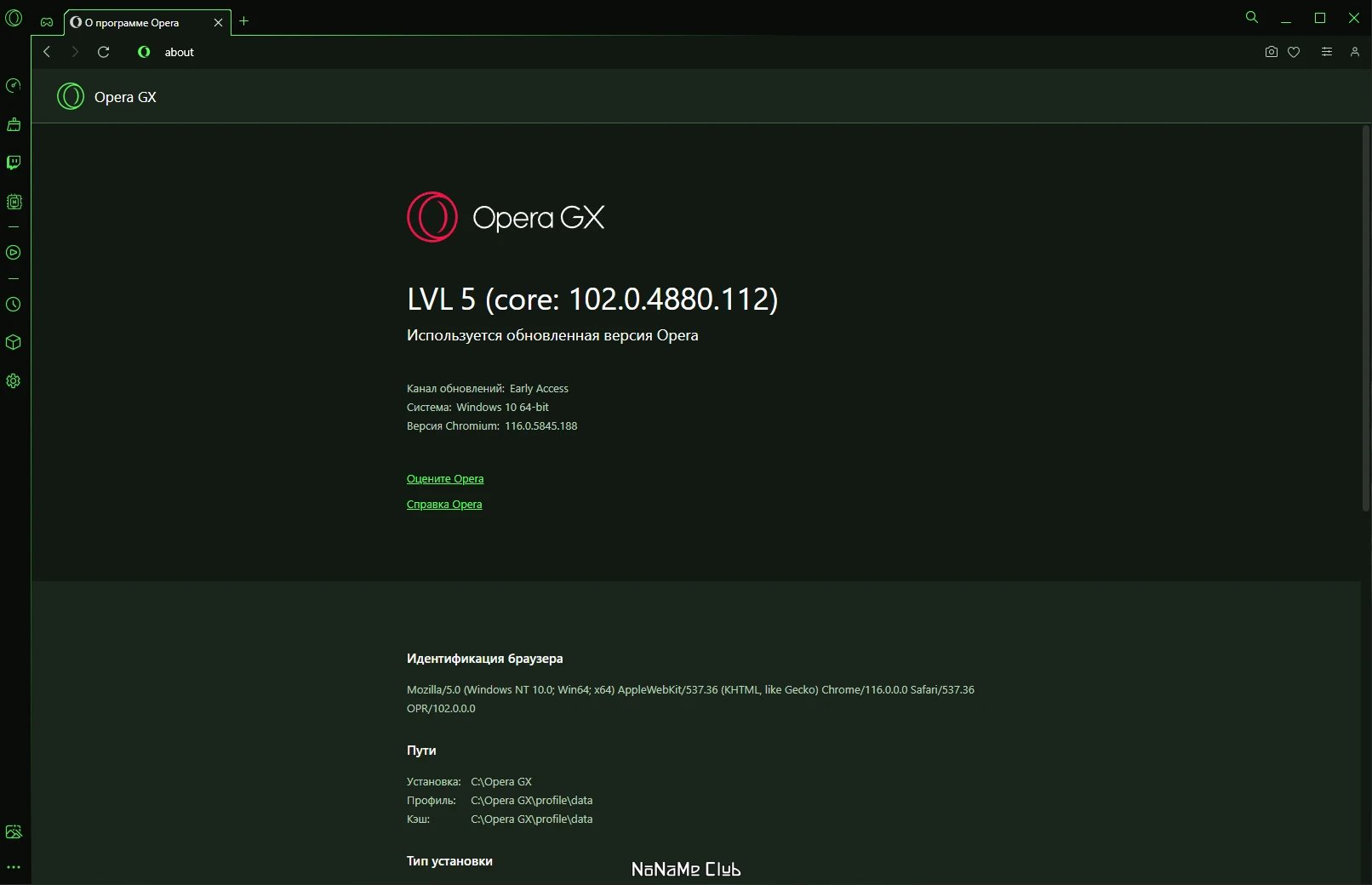Open the Player icon in sidebar
Screen dimensions: 1372x885
(14, 252)
